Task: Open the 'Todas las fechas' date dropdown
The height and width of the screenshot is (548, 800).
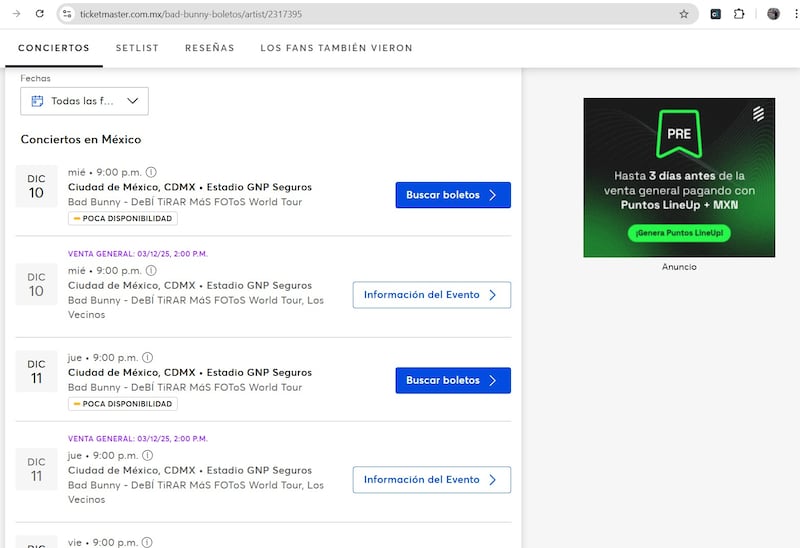Action: [84, 101]
